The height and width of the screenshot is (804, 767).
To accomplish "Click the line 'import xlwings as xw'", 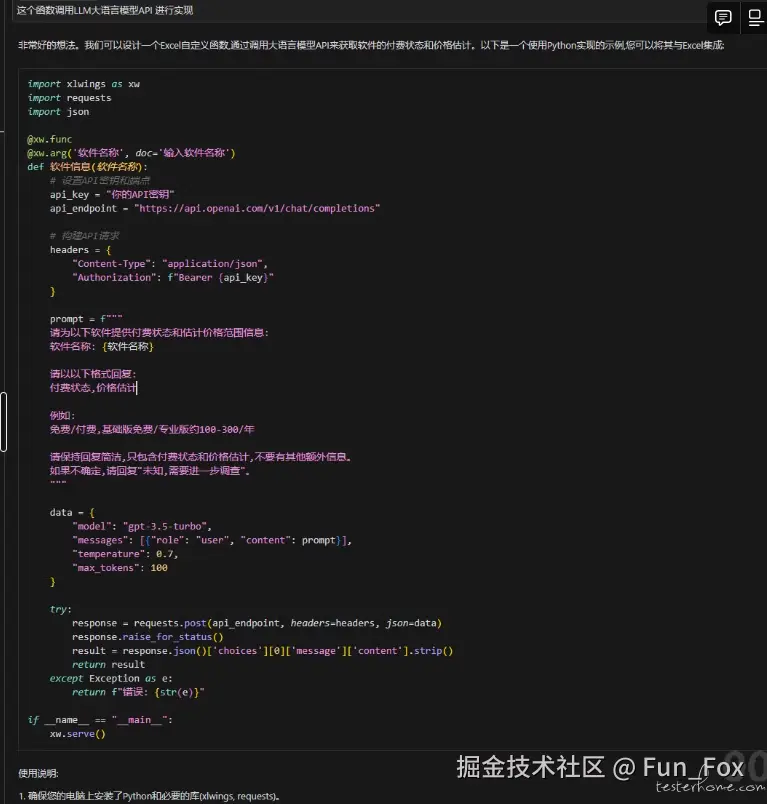I will pyautogui.click(x=84, y=84).
